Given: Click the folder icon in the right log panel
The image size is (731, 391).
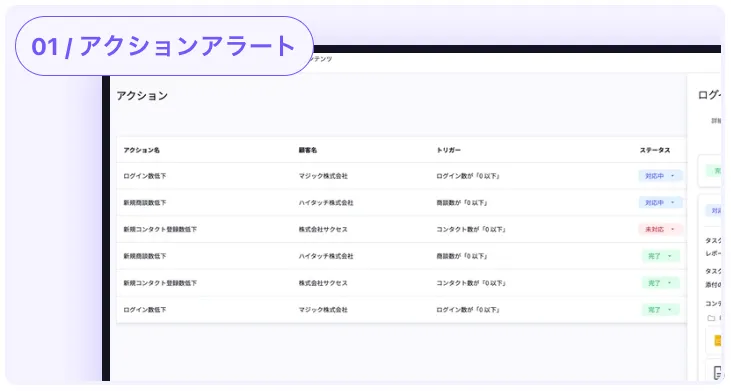Looking at the screenshot, I should tap(711, 318).
